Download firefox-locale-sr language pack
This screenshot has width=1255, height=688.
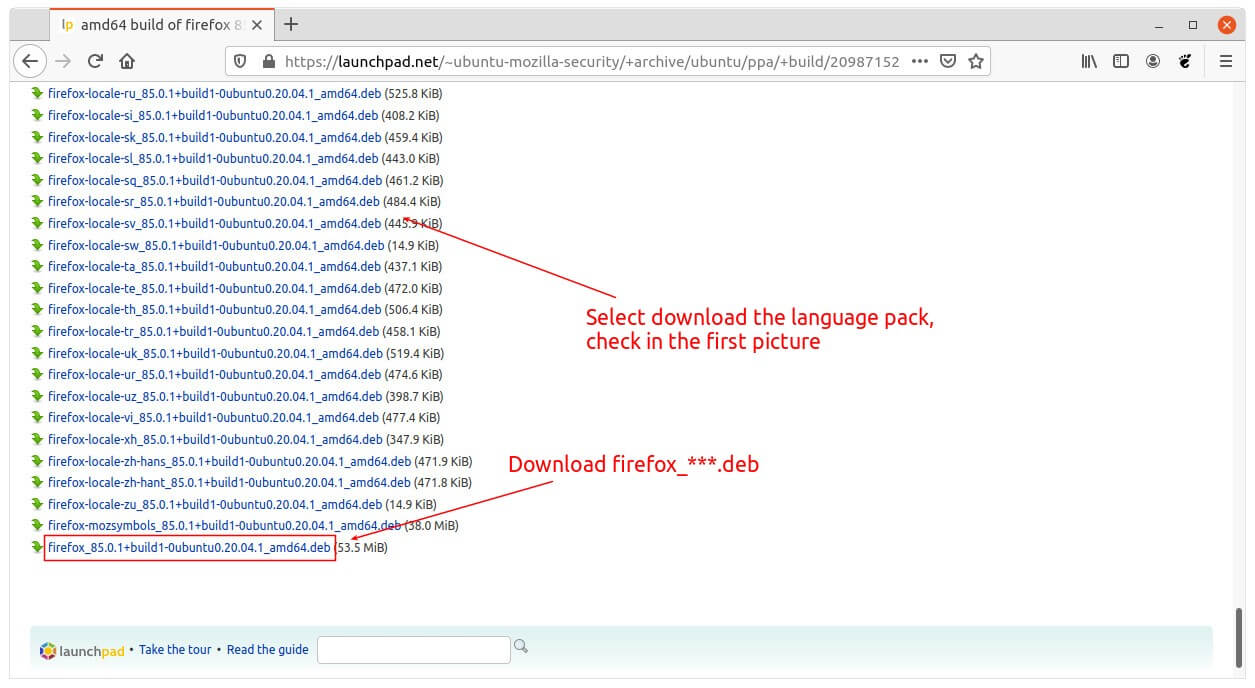point(214,202)
